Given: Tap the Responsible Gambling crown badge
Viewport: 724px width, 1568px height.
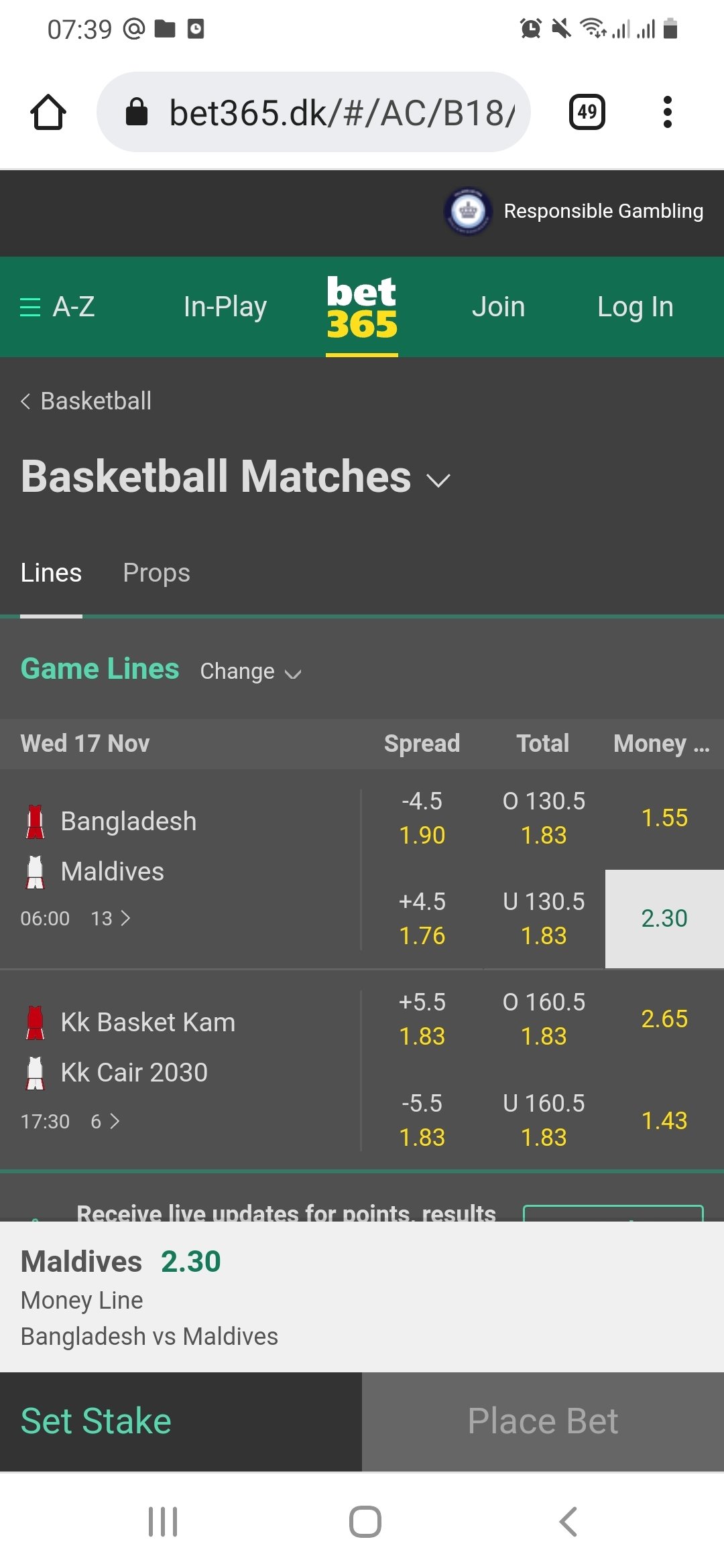Looking at the screenshot, I should pos(468,211).
